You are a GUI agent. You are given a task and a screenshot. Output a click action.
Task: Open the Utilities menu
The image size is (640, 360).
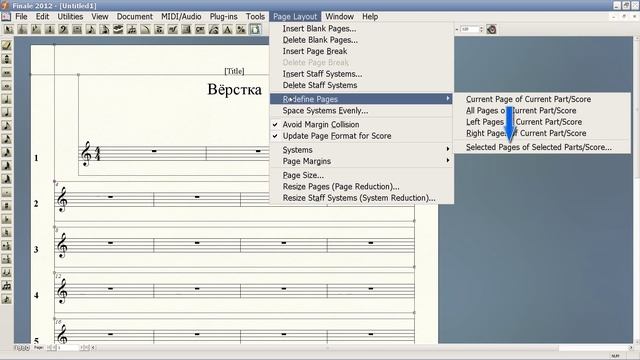pyautogui.click(x=70, y=17)
